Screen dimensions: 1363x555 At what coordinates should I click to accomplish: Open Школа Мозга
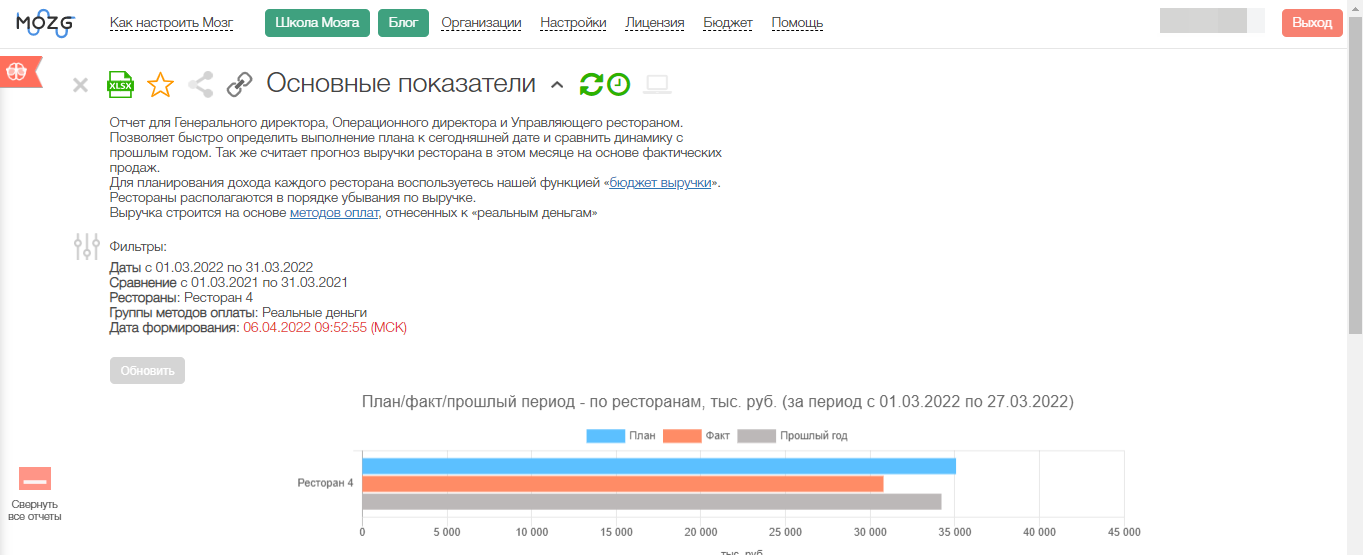click(x=317, y=23)
